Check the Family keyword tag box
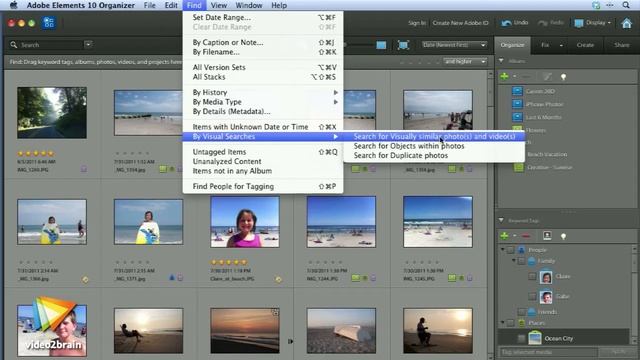640x360 pixels. 521,261
